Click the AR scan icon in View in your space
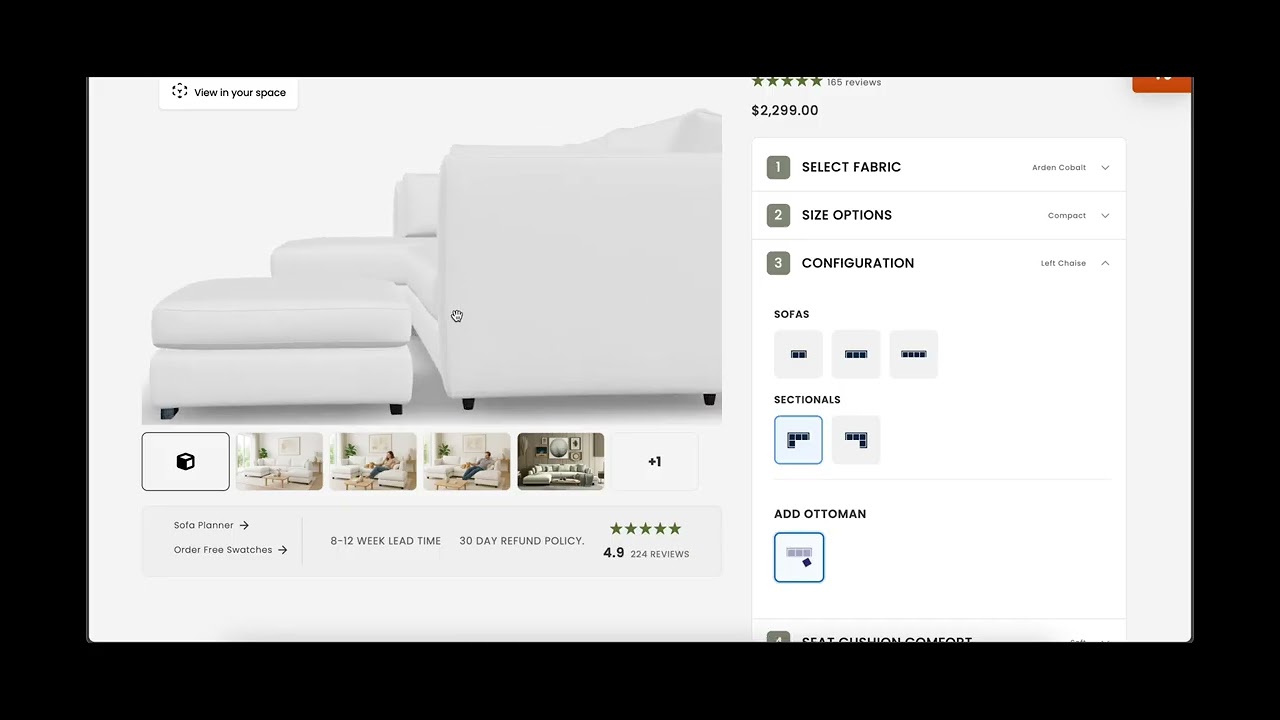 point(180,91)
